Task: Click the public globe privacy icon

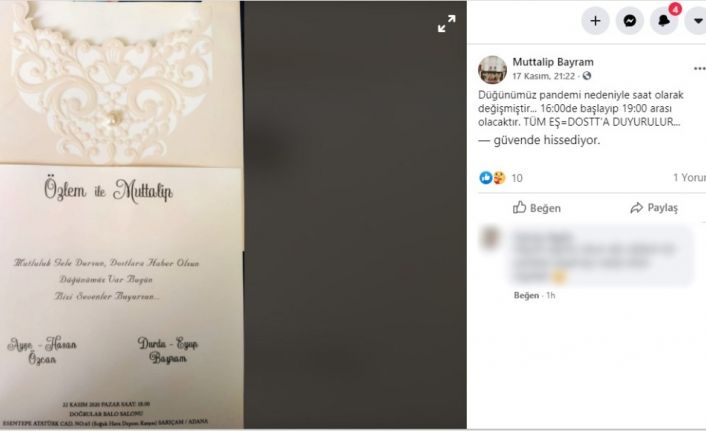Action: click(x=587, y=76)
